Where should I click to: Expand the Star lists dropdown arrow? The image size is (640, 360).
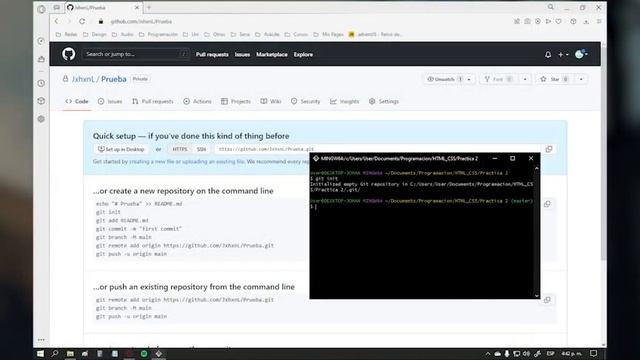[x=581, y=79]
